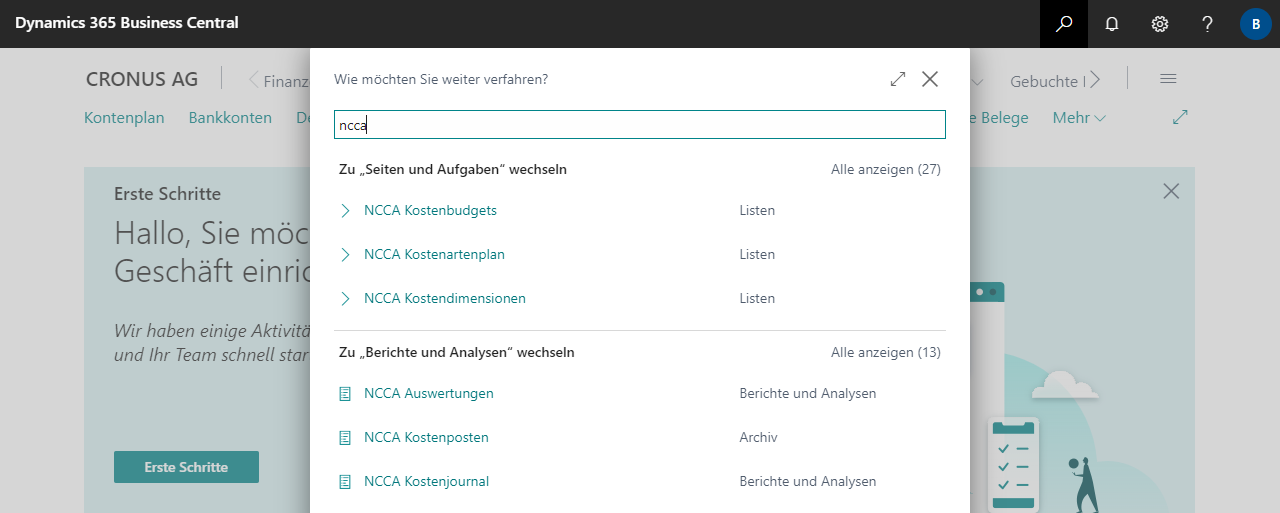Open NCCA Kostenposten archive entry
The image size is (1280, 513).
(x=426, y=437)
